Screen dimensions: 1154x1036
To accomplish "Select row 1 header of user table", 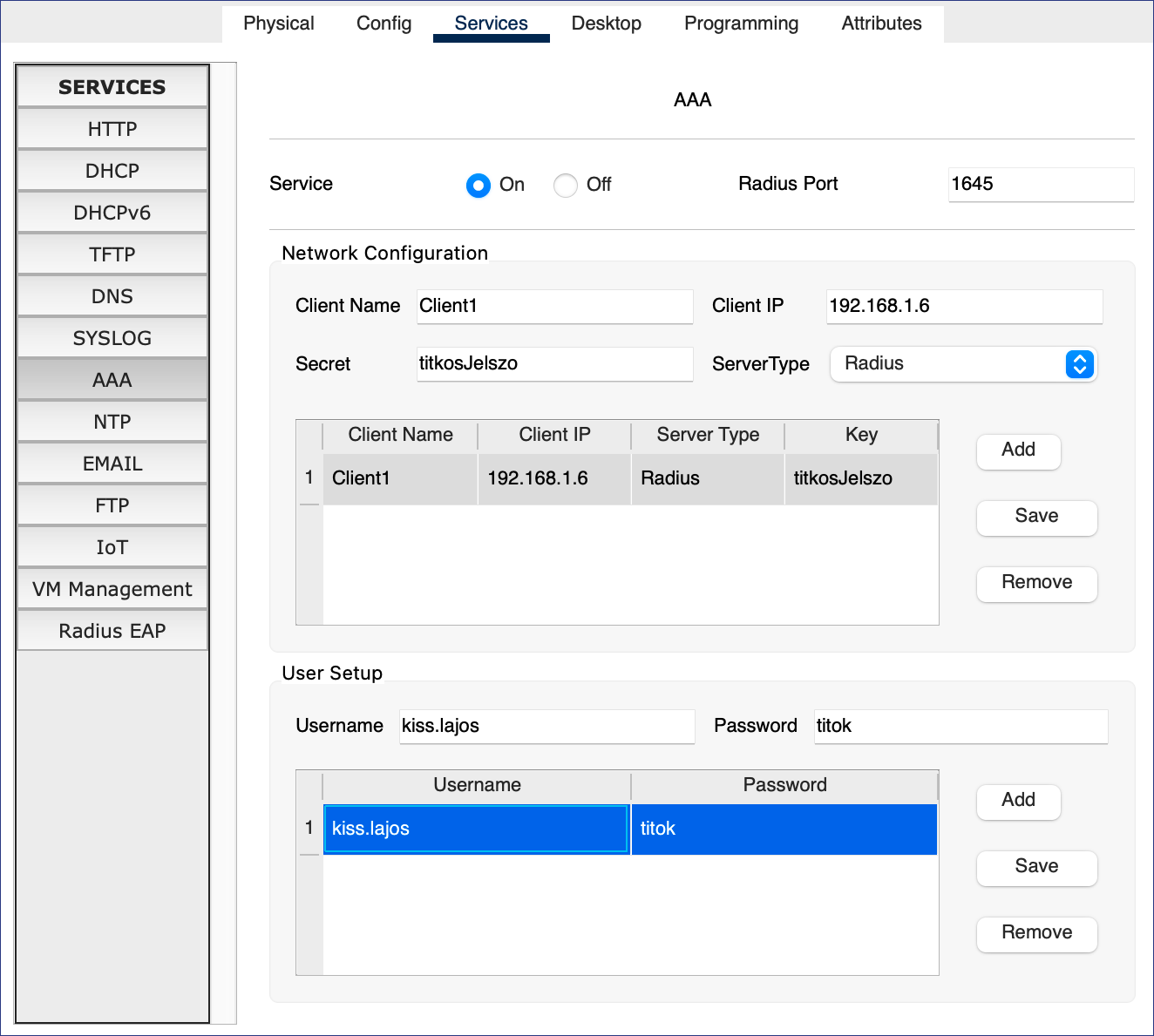I will point(309,829).
